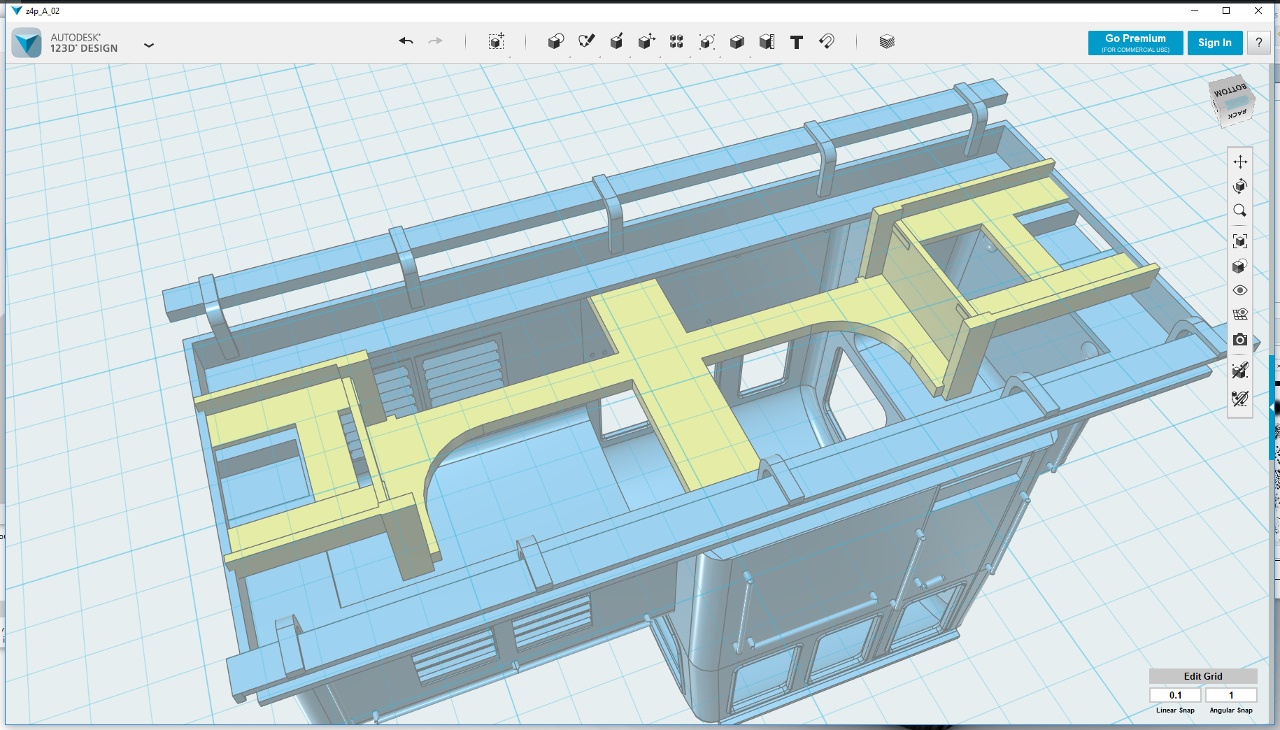Undo the last action with the arrow

[406, 41]
